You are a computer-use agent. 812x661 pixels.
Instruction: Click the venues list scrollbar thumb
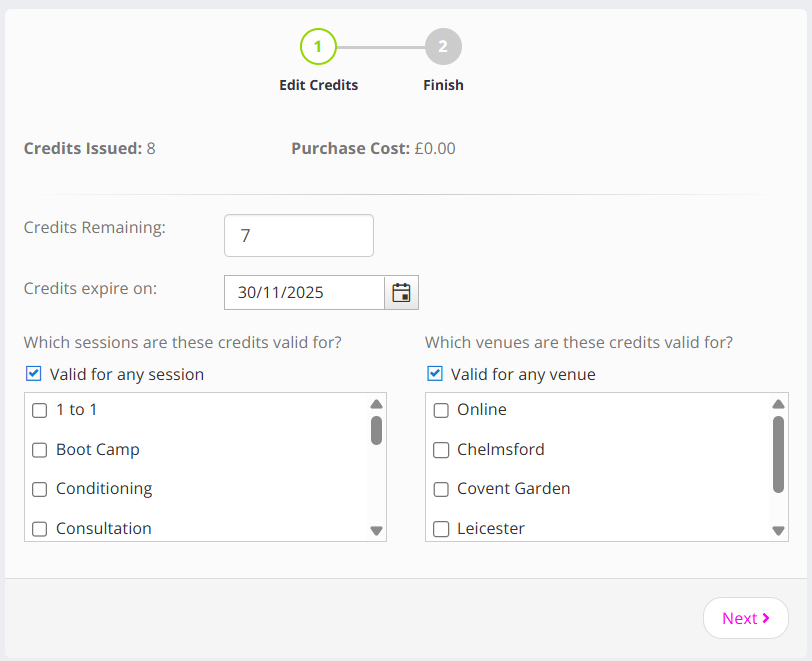click(x=778, y=454)
